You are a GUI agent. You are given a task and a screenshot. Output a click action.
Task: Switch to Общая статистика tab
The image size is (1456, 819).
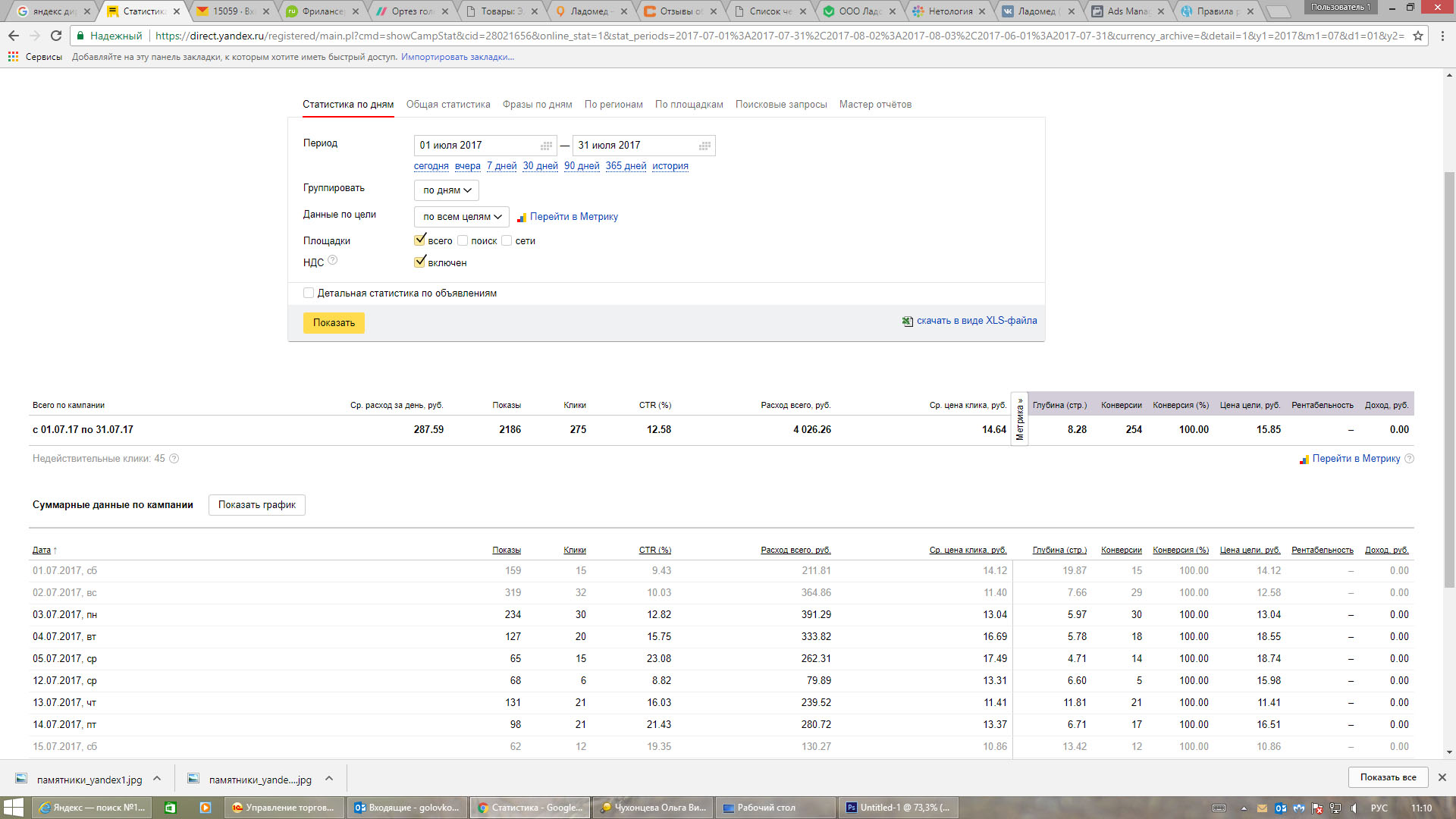coord(447,105)
